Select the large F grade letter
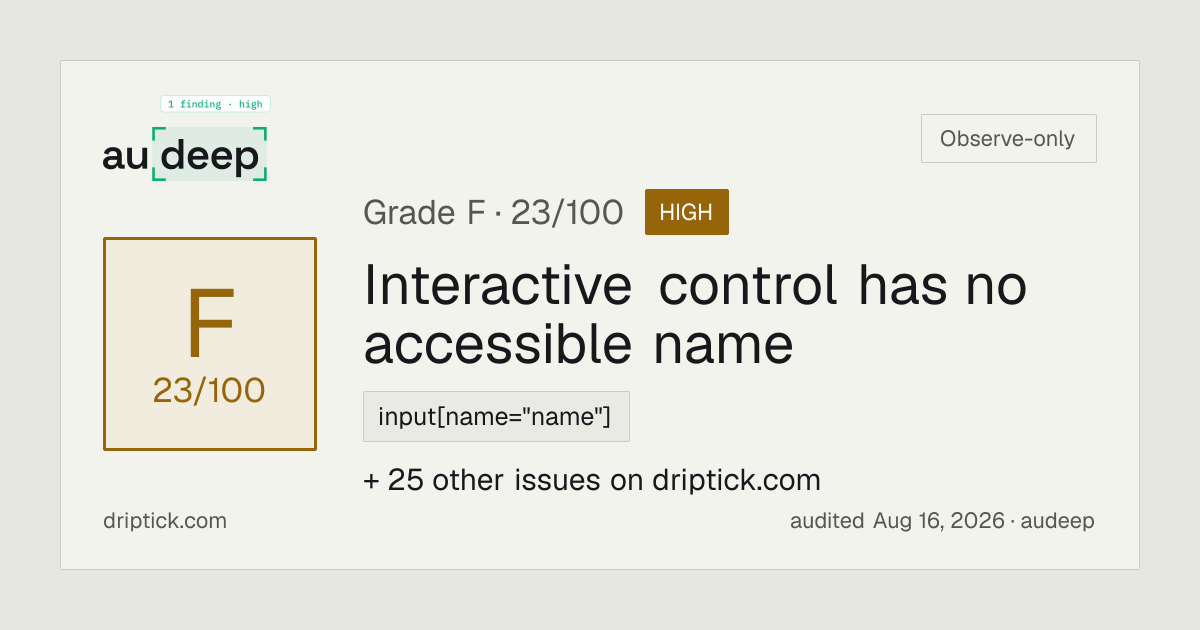The height and width of the screenshot is (630, 1200). (210, 324)
